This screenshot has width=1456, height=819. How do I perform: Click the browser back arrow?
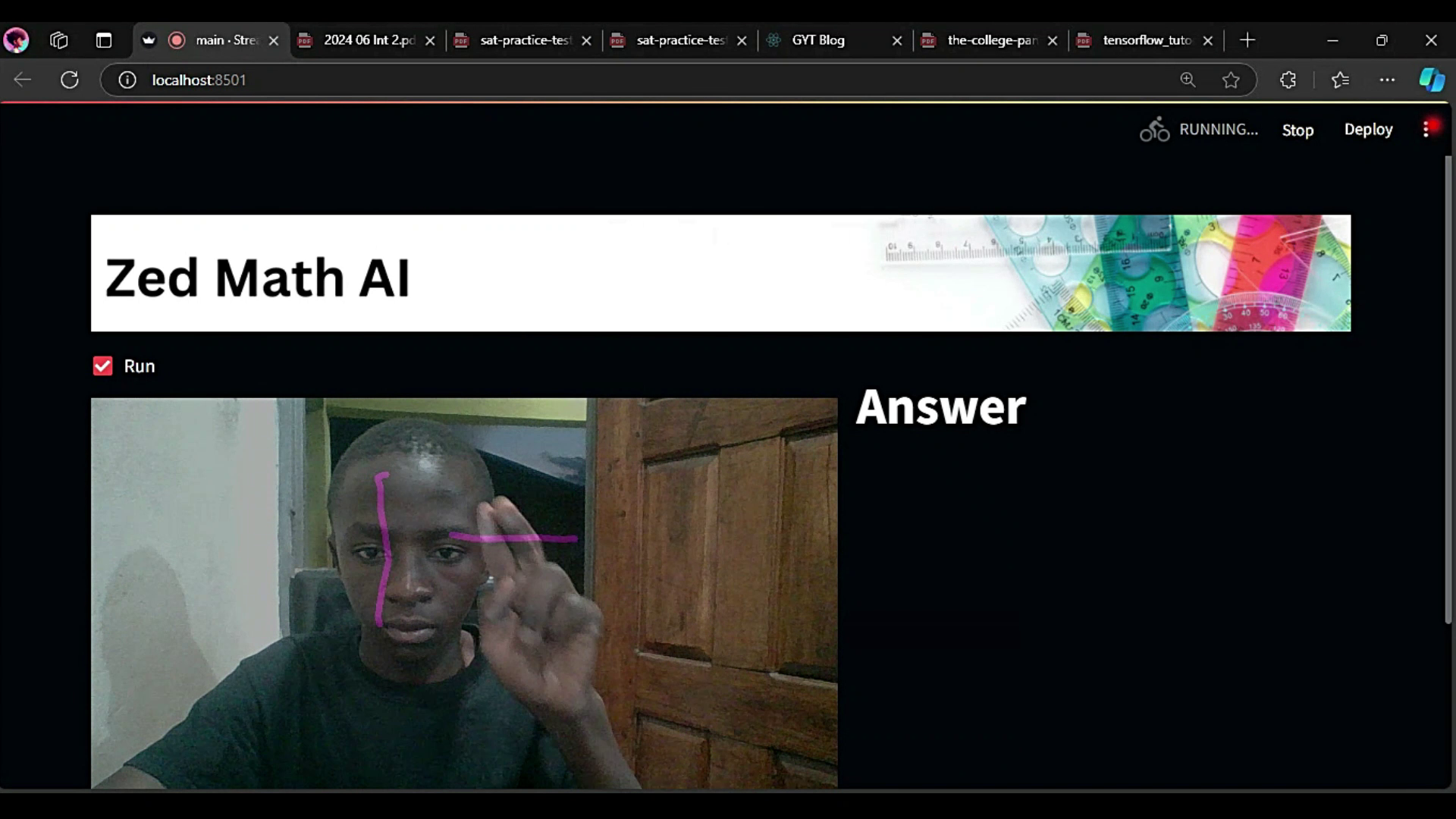pos(23,80)
